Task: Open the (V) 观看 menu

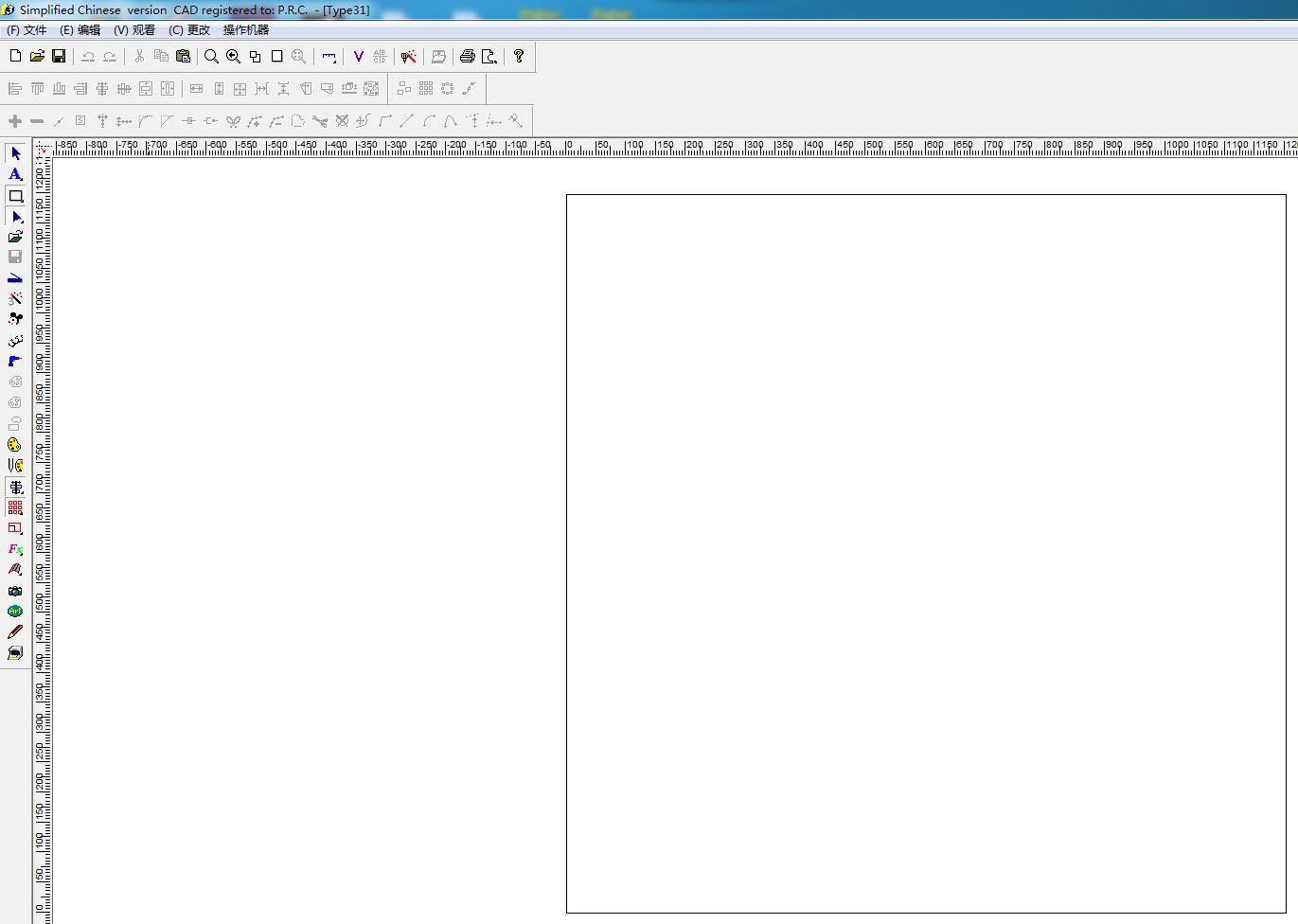Action: tap(134, 30)
